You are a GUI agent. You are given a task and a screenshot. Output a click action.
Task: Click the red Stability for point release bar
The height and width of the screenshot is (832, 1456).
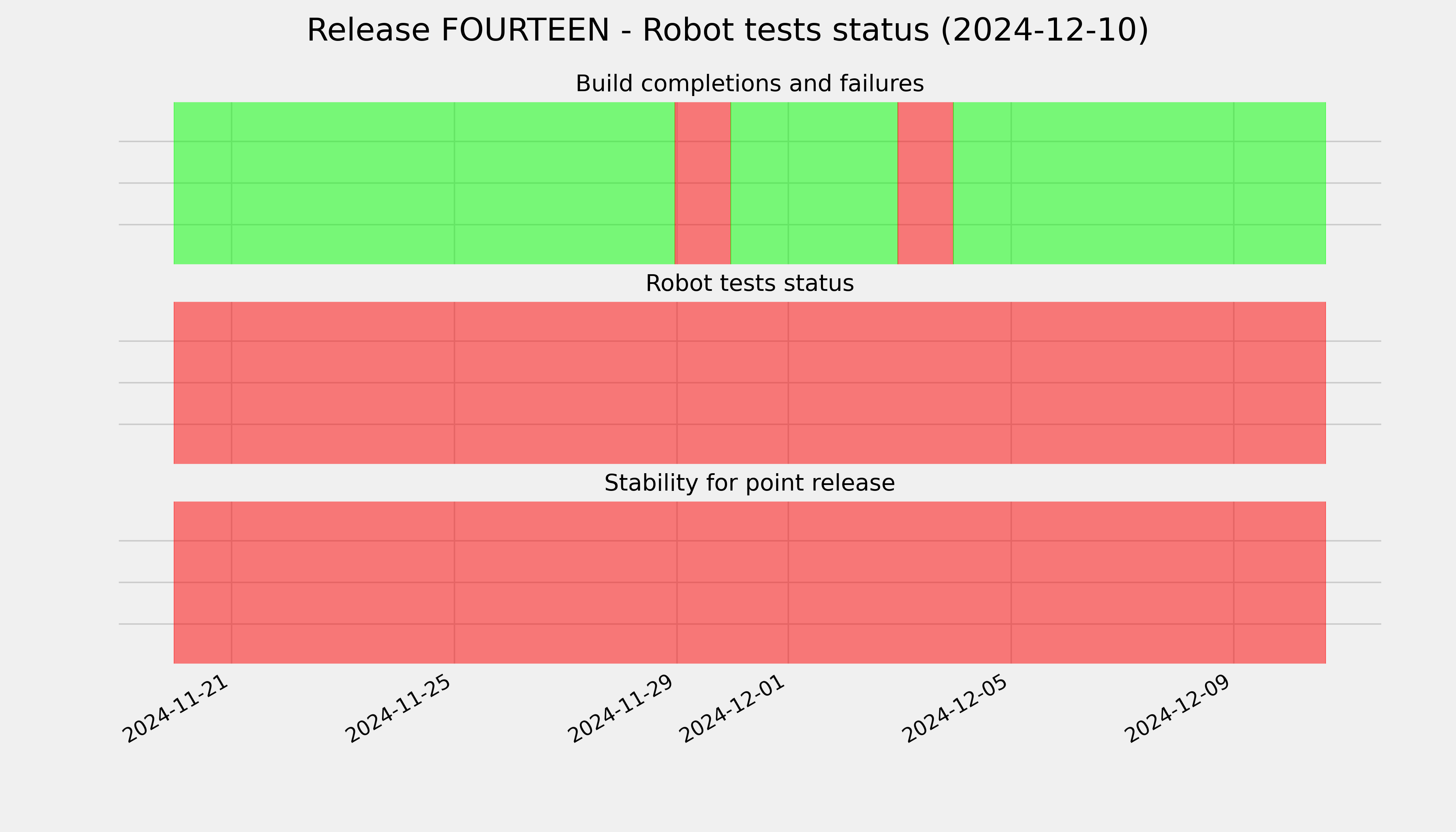point(750,582)
